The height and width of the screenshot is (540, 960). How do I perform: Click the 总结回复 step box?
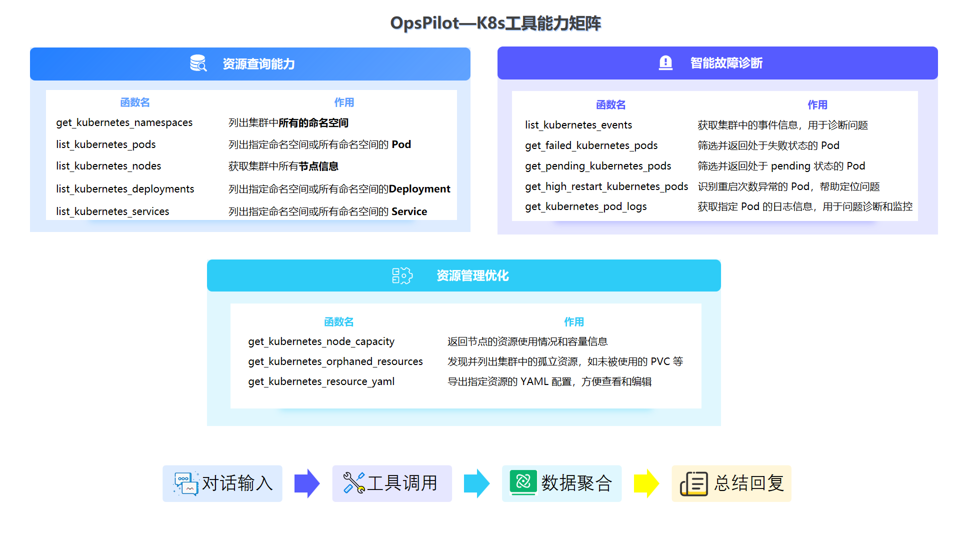coord(731,483)
